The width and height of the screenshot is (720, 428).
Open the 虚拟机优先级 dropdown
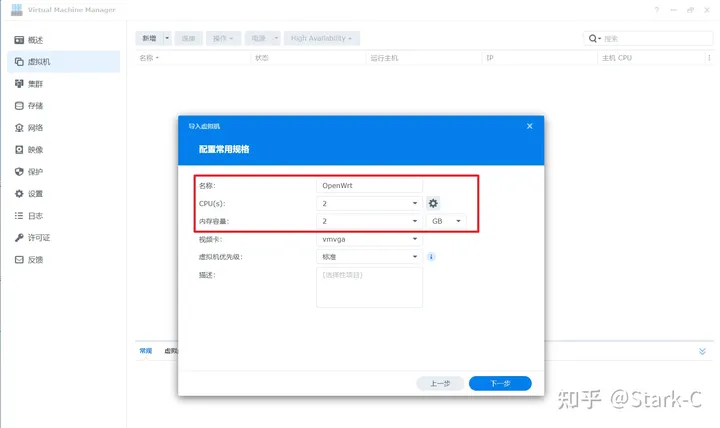pyautogui.click(x=369, y=257)
